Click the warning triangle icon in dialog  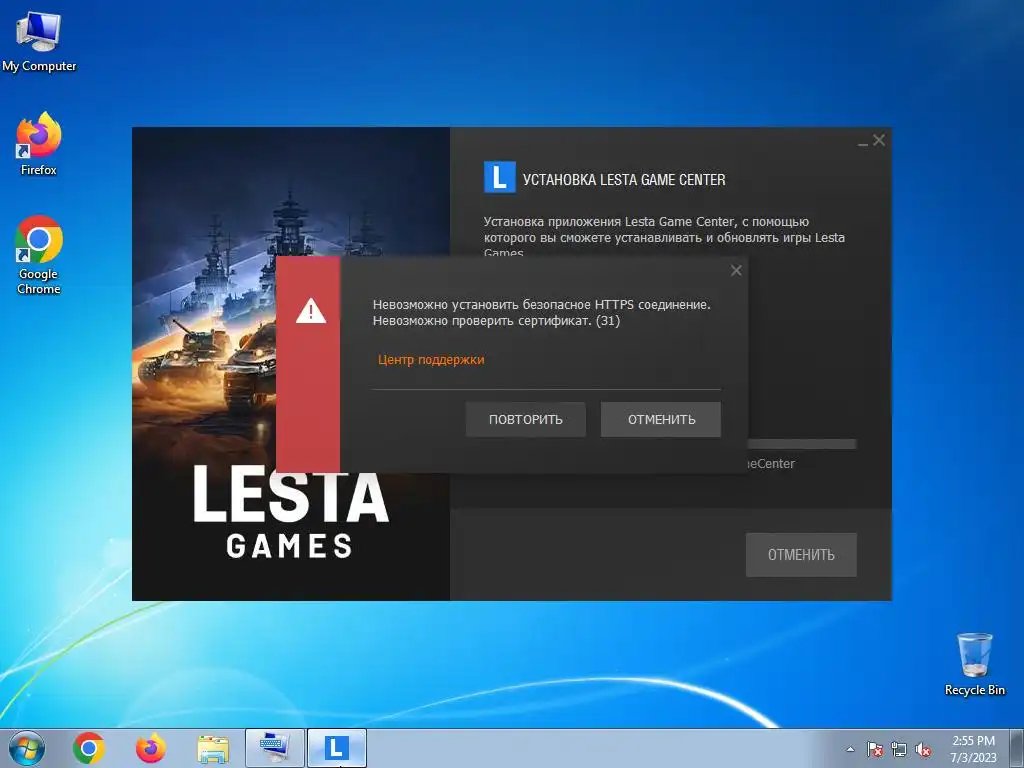(311, 312)
